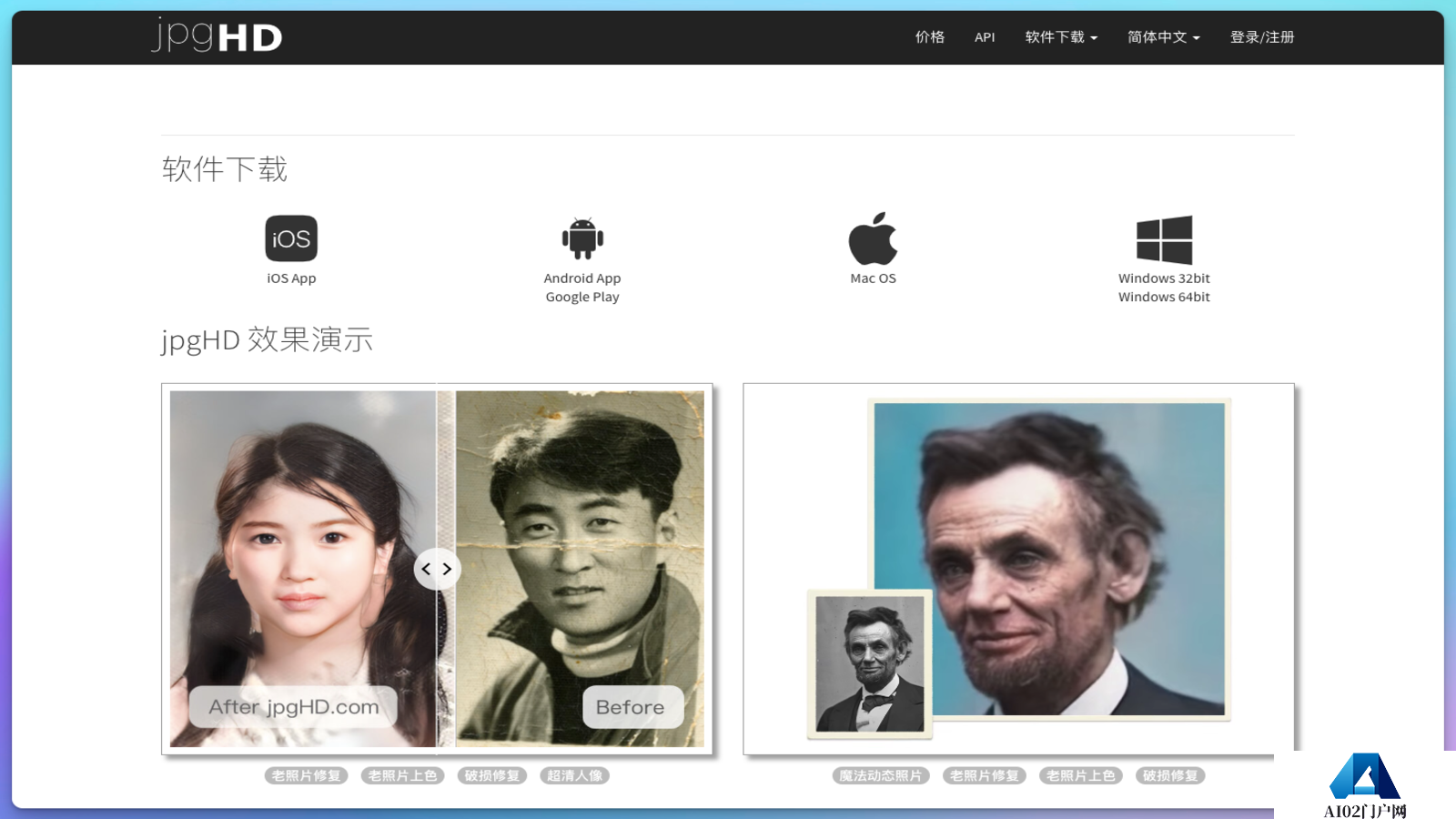Click the before/after comparison slider handle
1456x819 pixels.
(437, 569)
